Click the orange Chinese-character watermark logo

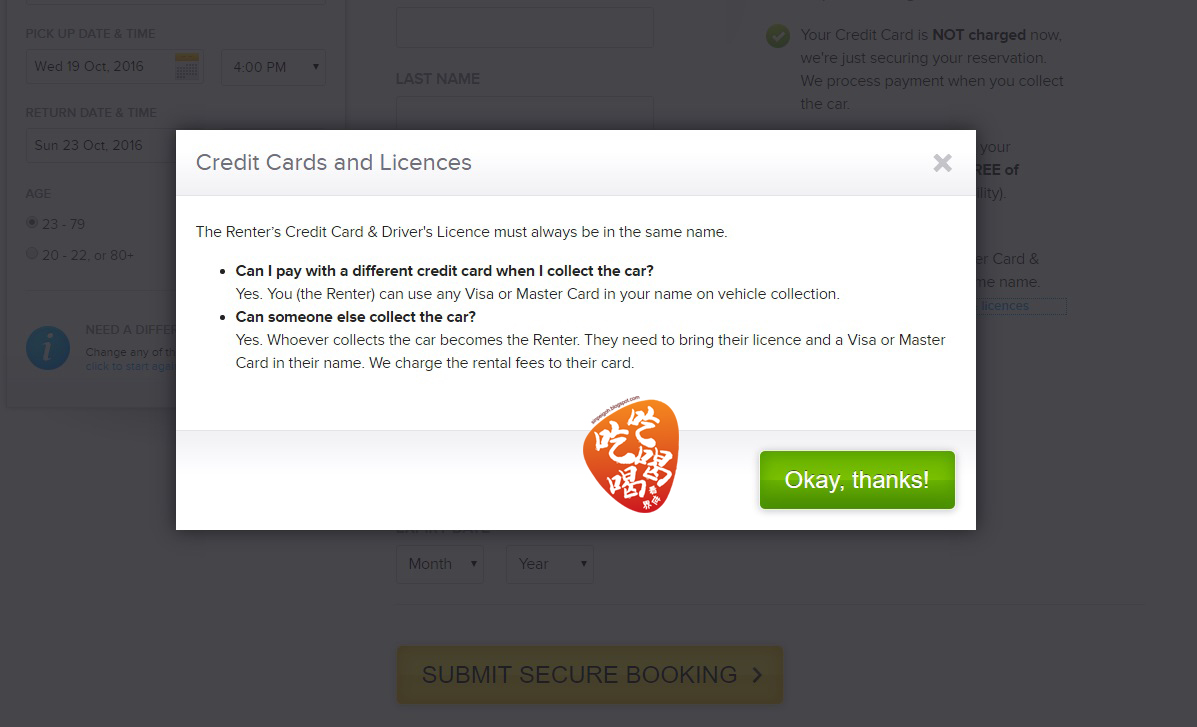pyautogui.click(x=630, y=456)
